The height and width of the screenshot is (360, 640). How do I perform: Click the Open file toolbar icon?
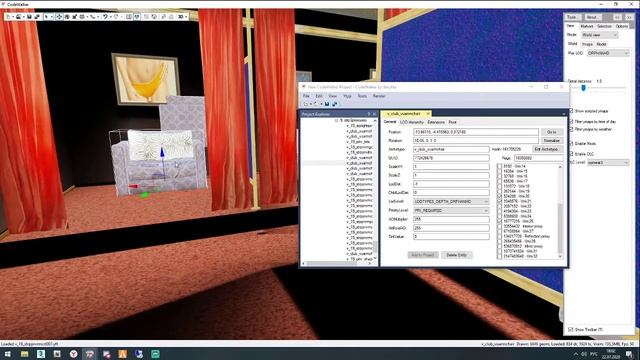(x=18, y=17)
